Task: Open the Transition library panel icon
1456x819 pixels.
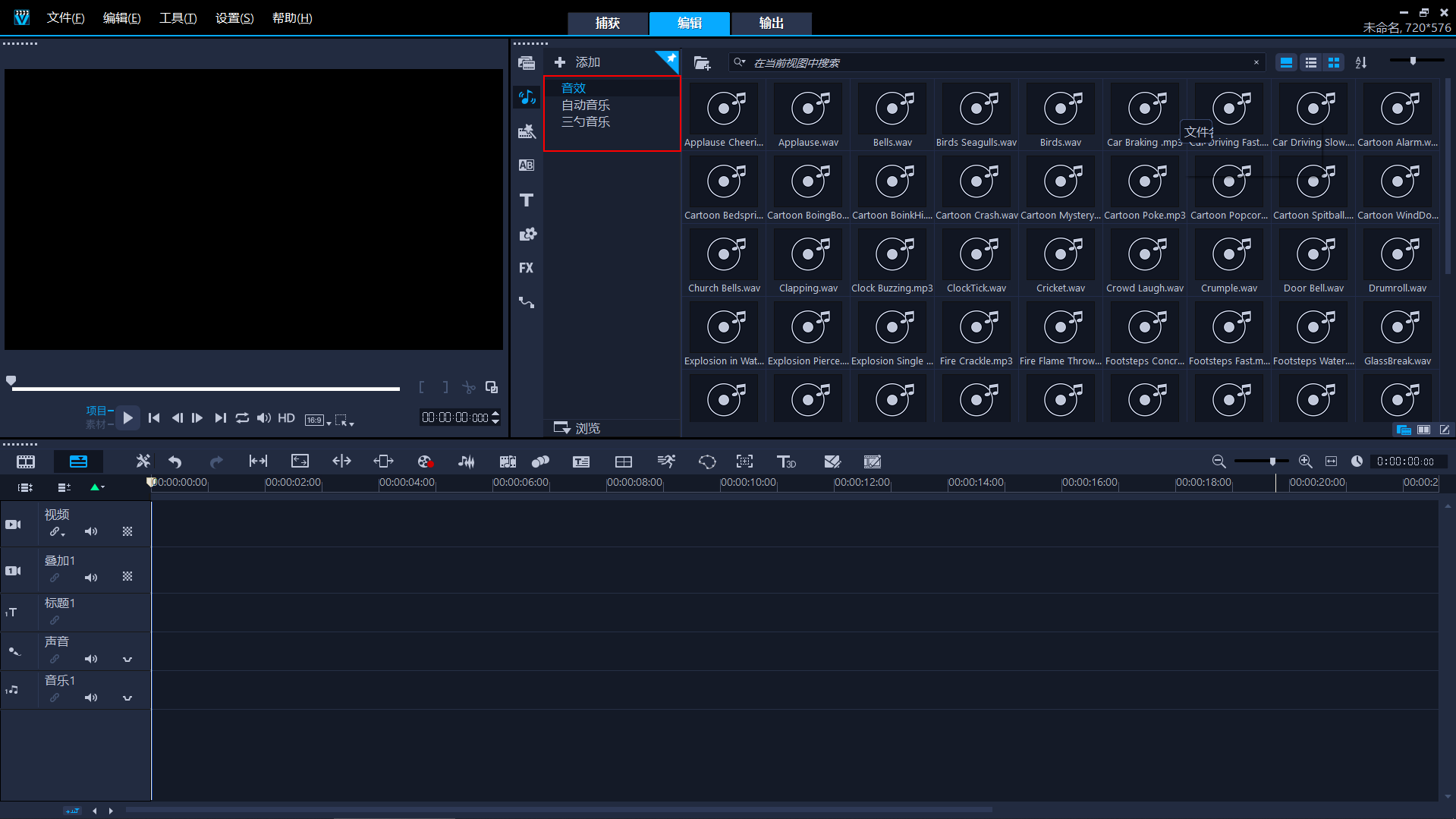Action: tap(527, 165)
